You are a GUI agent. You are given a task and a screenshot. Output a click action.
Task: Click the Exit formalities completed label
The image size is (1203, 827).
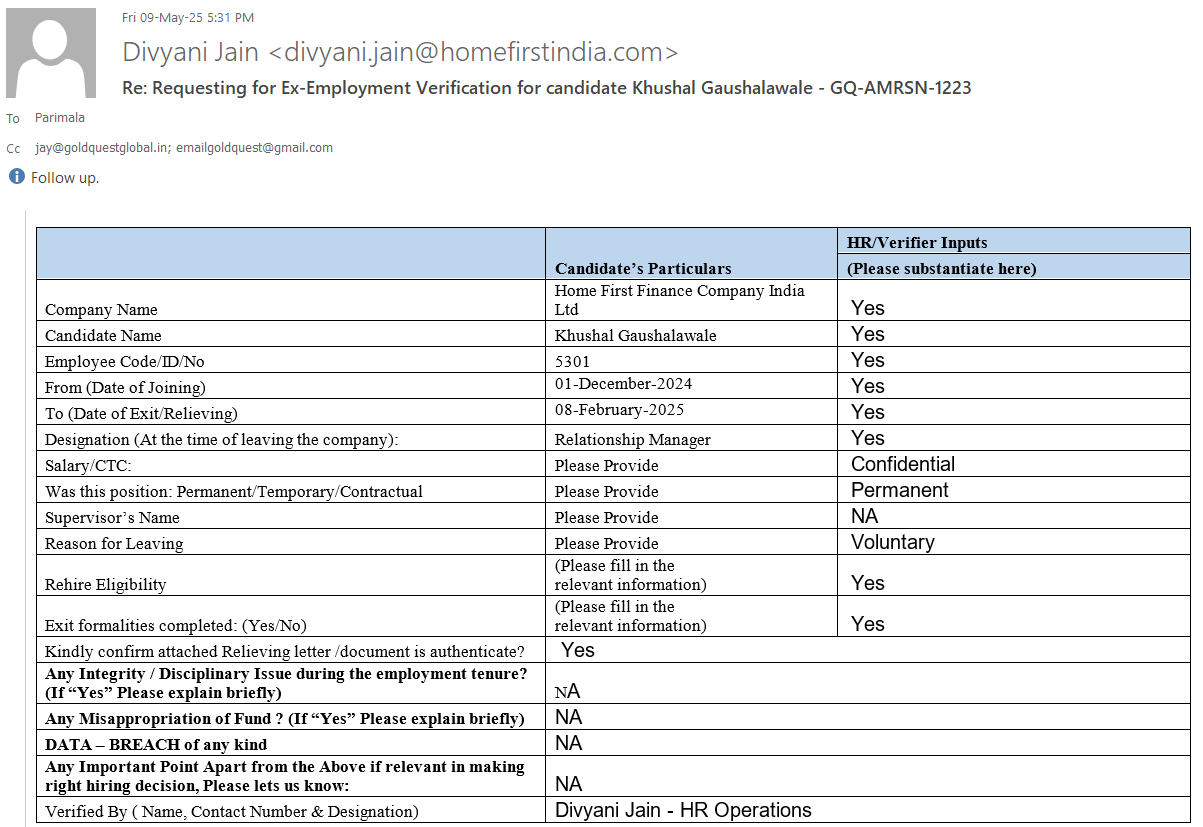[x=176, y=625]
